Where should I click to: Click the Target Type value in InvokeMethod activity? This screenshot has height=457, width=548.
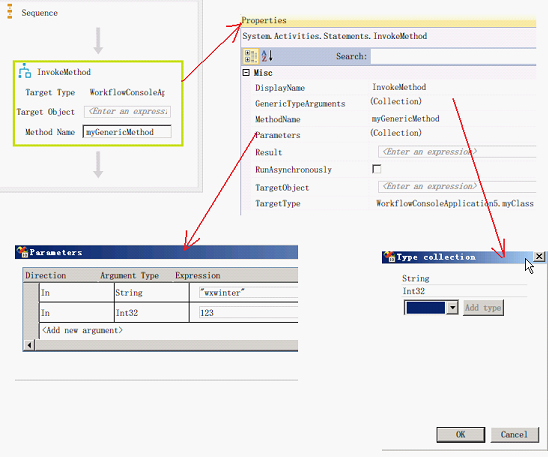(x=127, y=92)
